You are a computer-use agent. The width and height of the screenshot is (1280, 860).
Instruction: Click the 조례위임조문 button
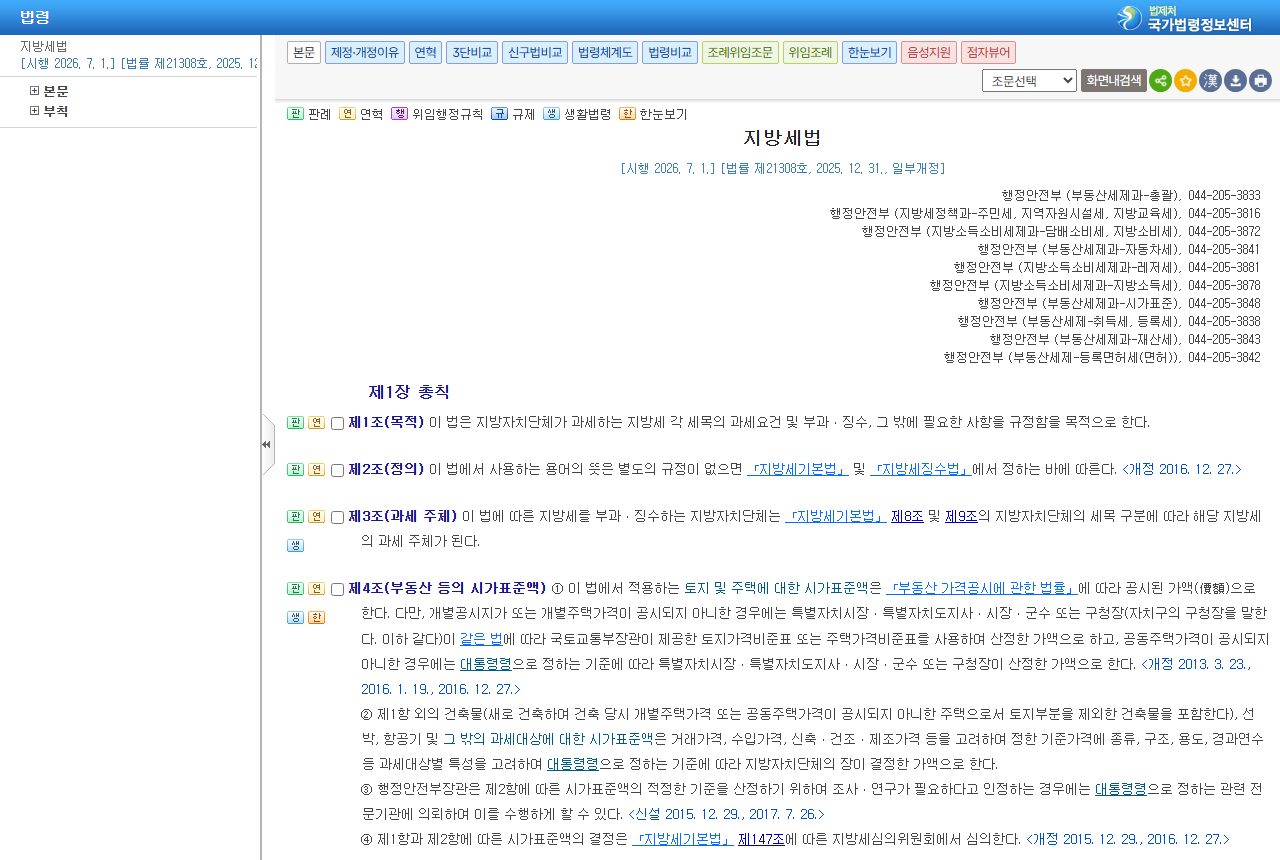tap(740, 52)
